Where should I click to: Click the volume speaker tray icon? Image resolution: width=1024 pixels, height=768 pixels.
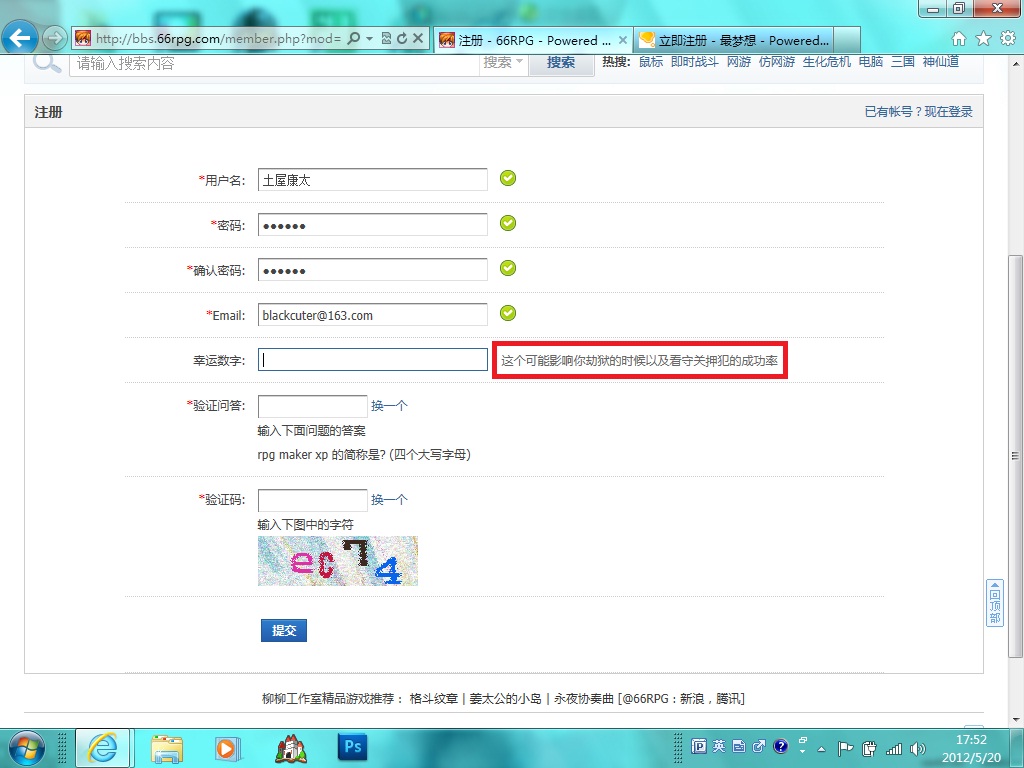(x=918, y=748)
